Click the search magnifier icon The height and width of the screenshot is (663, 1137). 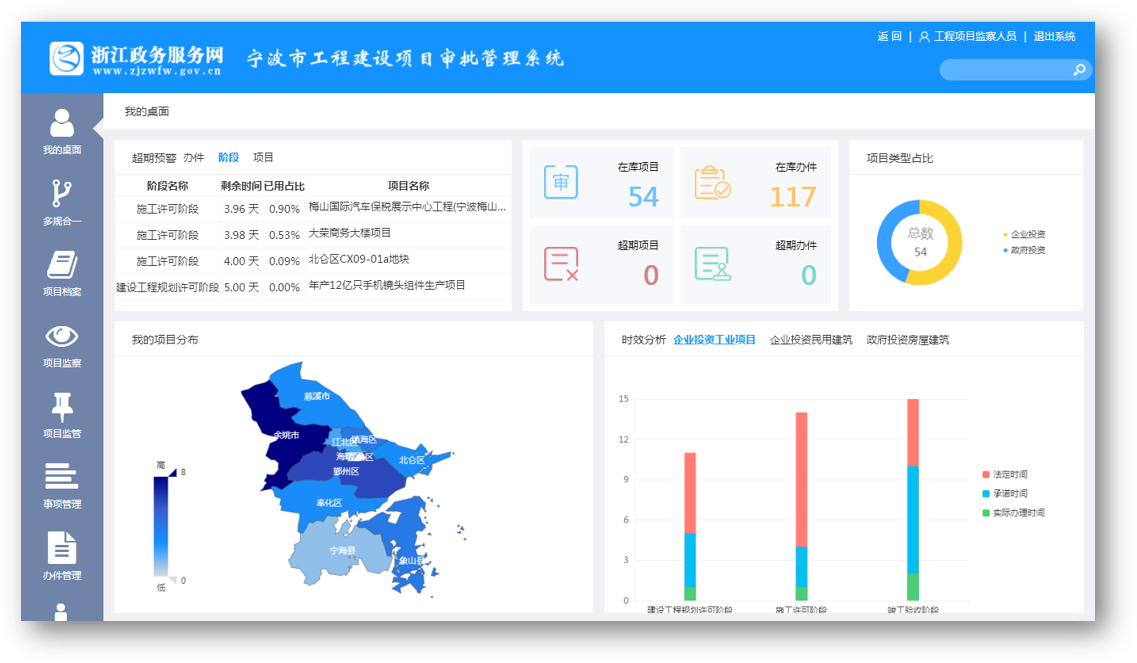[1079, 70]
